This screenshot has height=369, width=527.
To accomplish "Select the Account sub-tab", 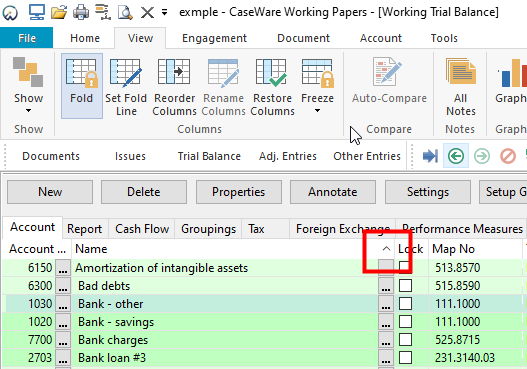I will (32, 228).
